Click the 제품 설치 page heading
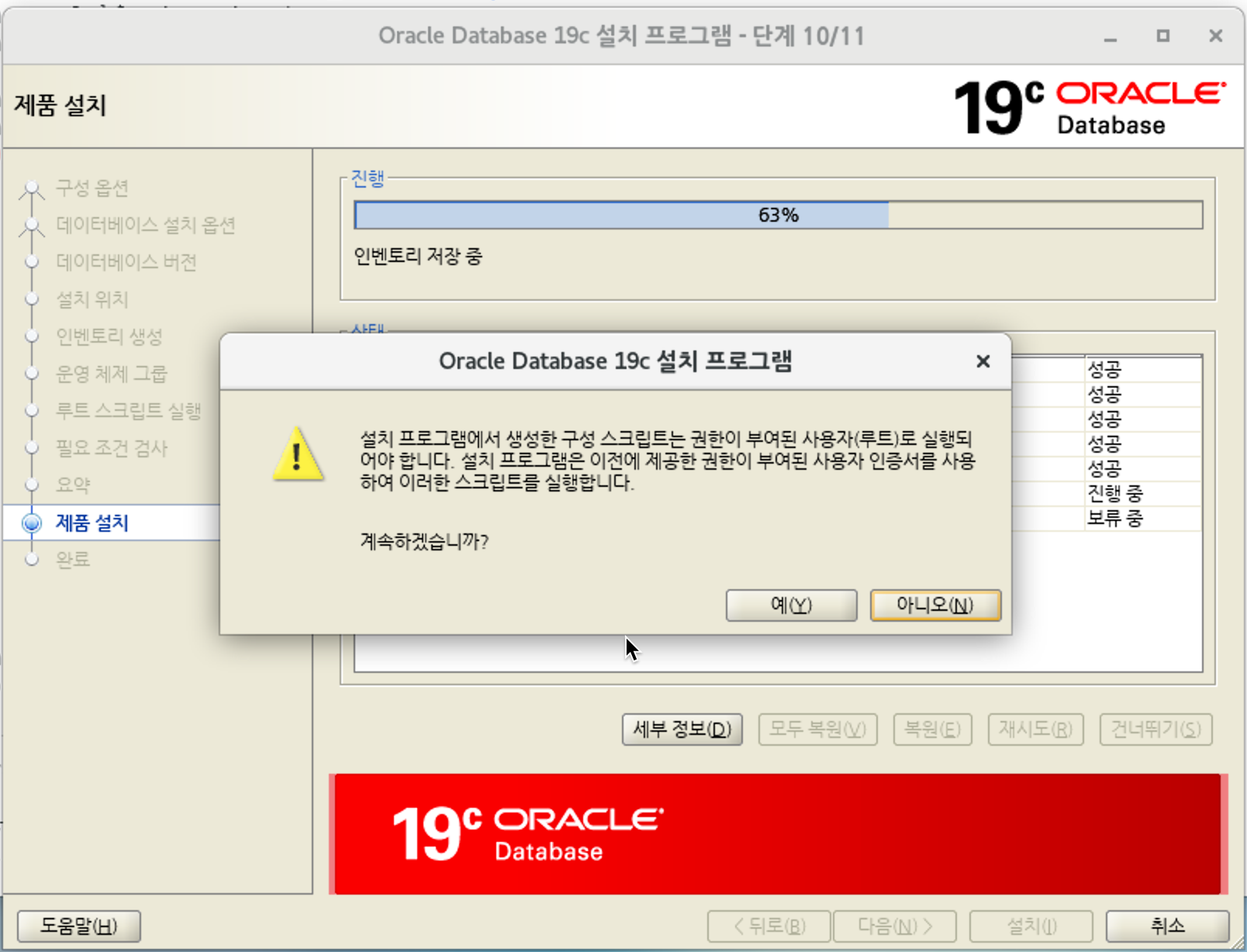Viewport: 1247px width, 952px height. (60, 105)
